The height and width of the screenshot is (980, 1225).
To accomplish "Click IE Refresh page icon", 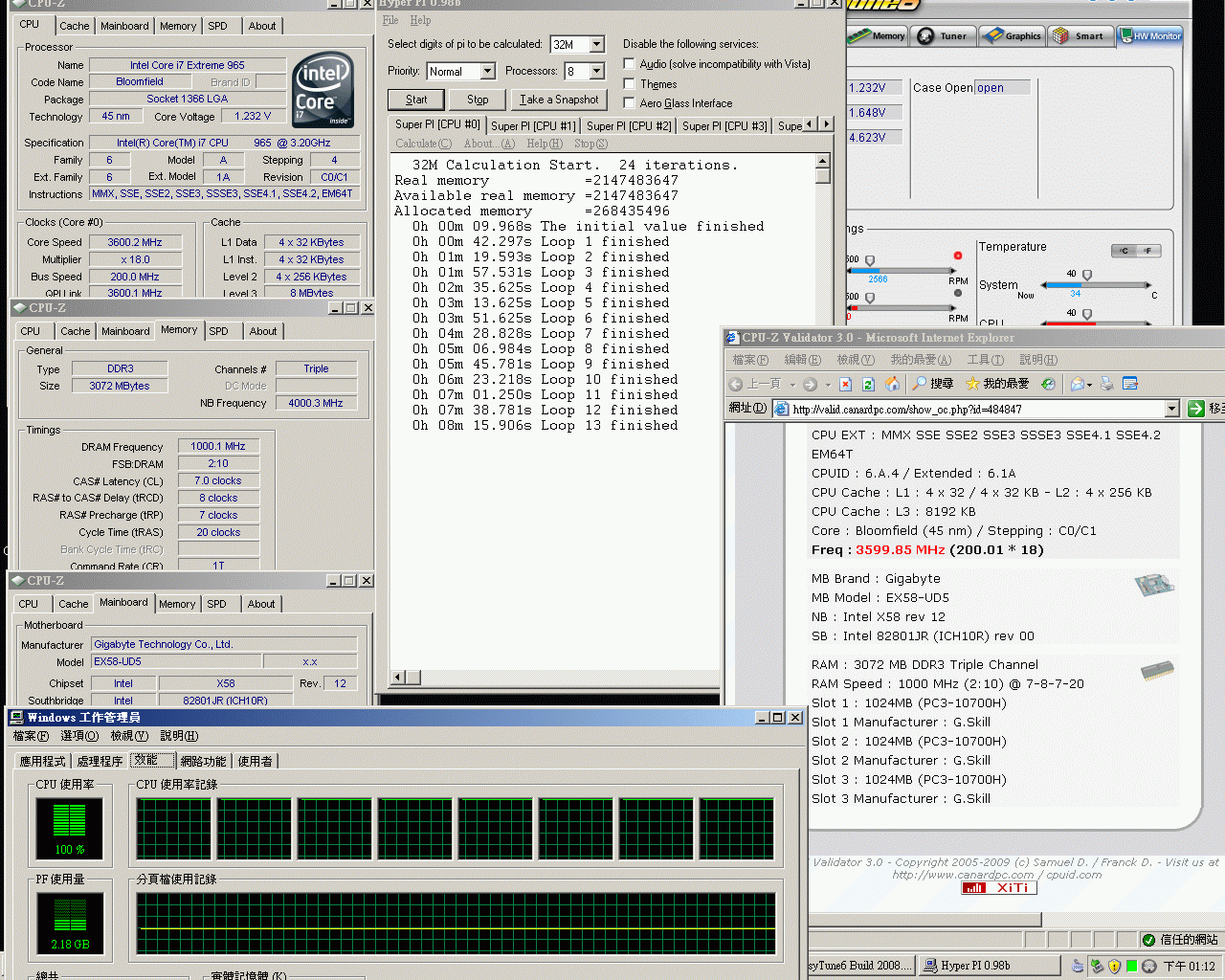I will [868, 384].
